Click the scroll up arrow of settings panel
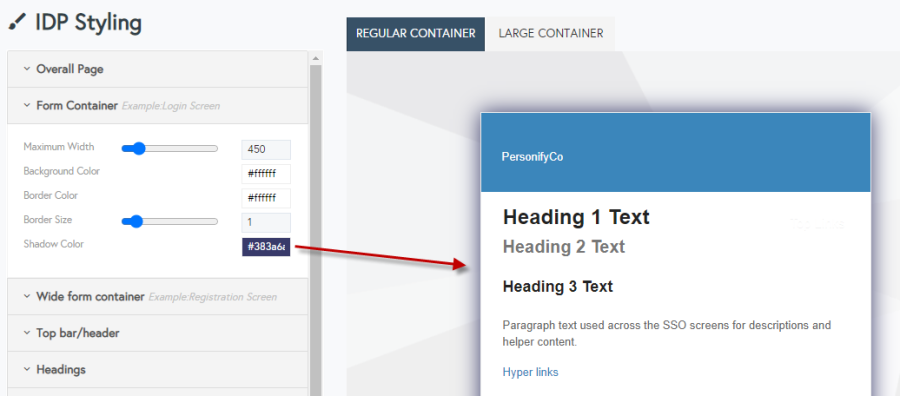Screen dimensions: 900x396 coord(315,58)
